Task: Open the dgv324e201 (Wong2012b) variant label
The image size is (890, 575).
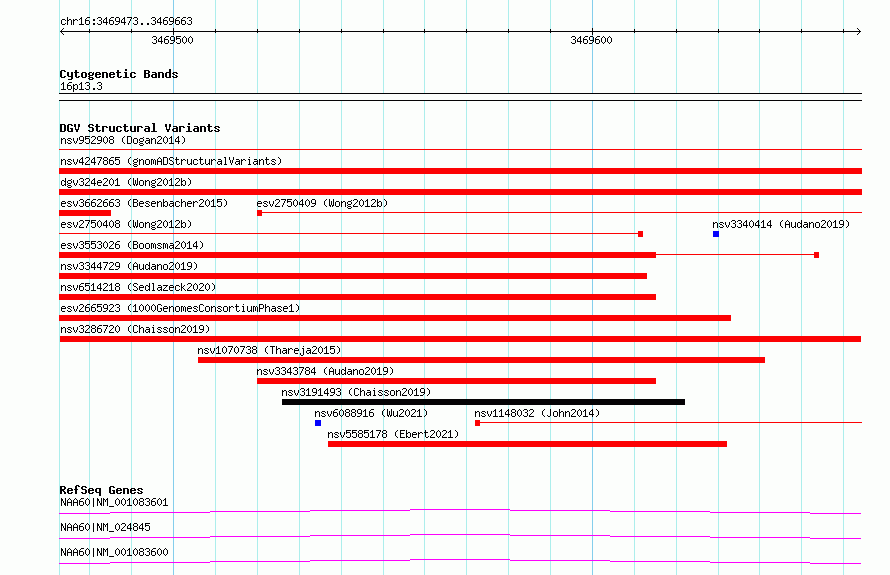Action: tap(126, 182)
